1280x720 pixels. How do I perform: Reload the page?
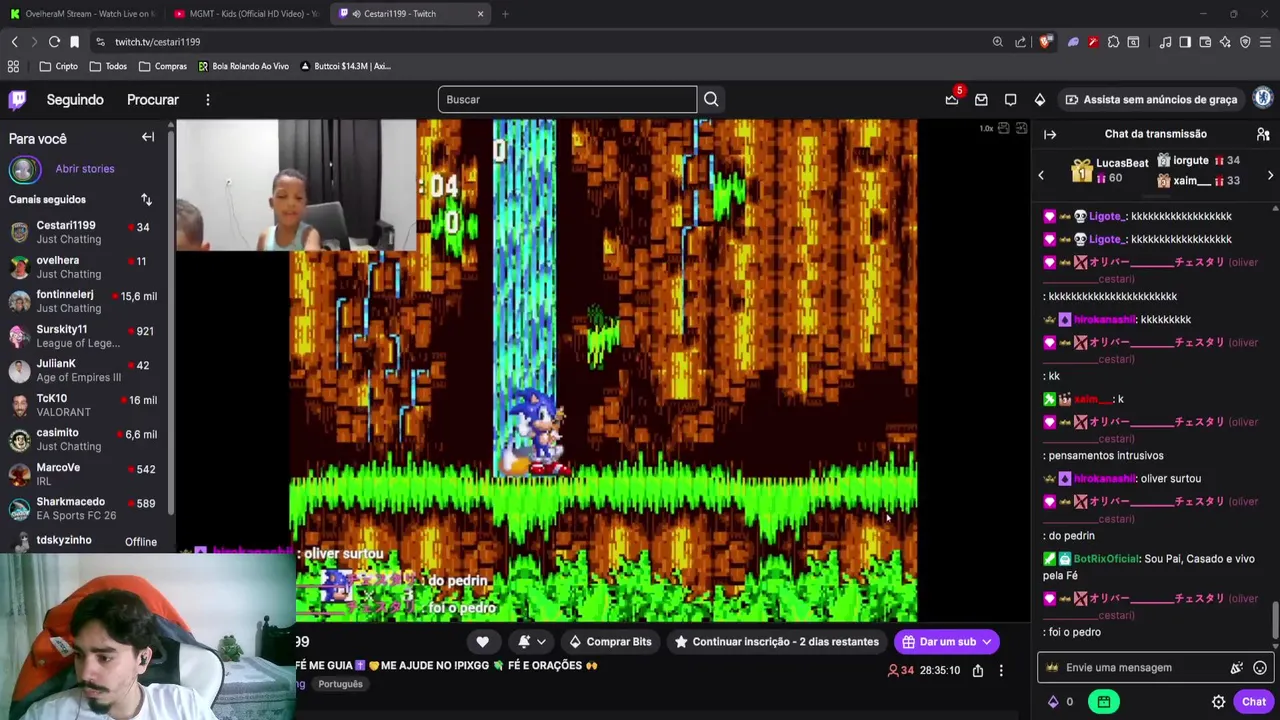[x=54, y=42]
